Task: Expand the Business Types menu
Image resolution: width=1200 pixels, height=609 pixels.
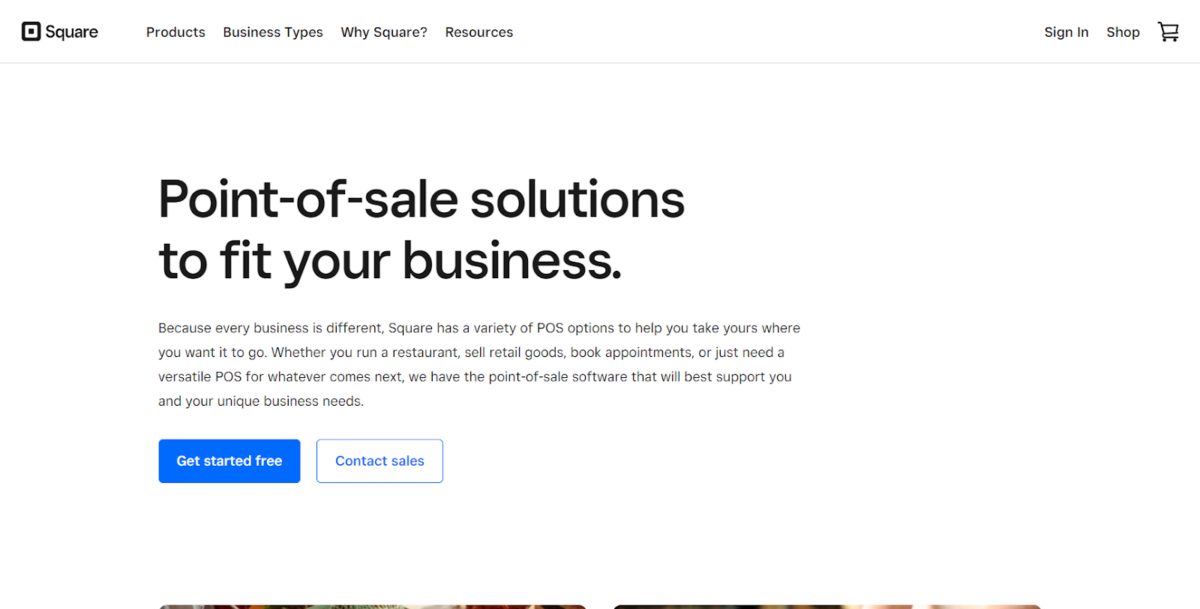Action: tap(273, 32)
